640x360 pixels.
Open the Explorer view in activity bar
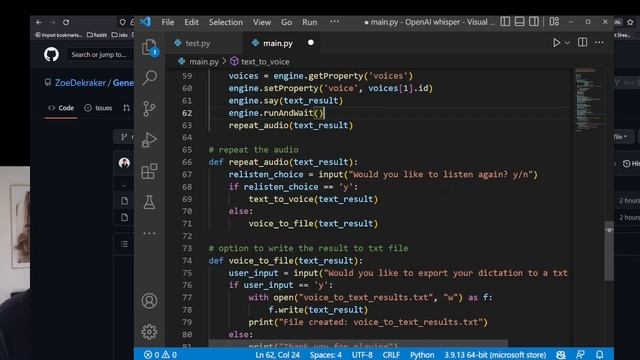click(x=149, y=47)
